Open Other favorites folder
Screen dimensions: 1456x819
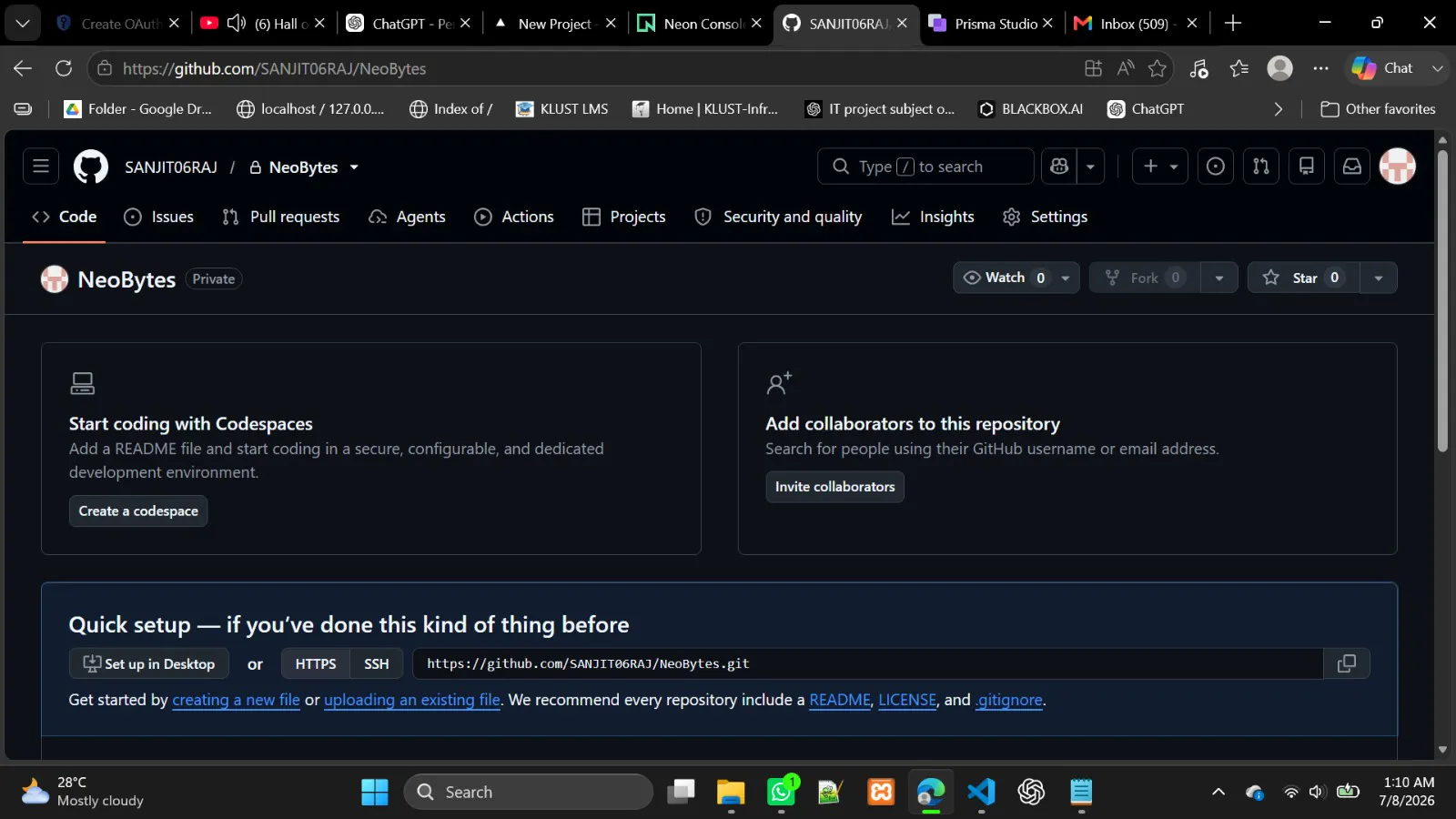1378,109
